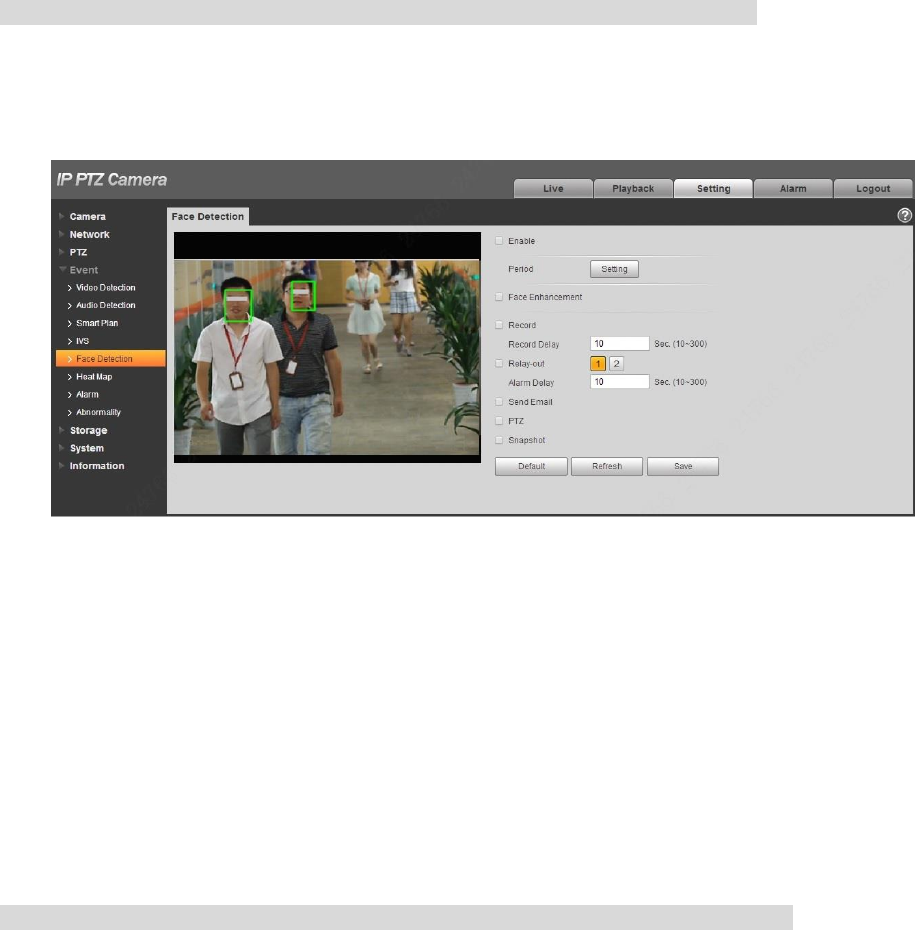The image size is (915, 930).
Task: Toggle Face Enhancement checkbox
Action: [x=499, y=297]
